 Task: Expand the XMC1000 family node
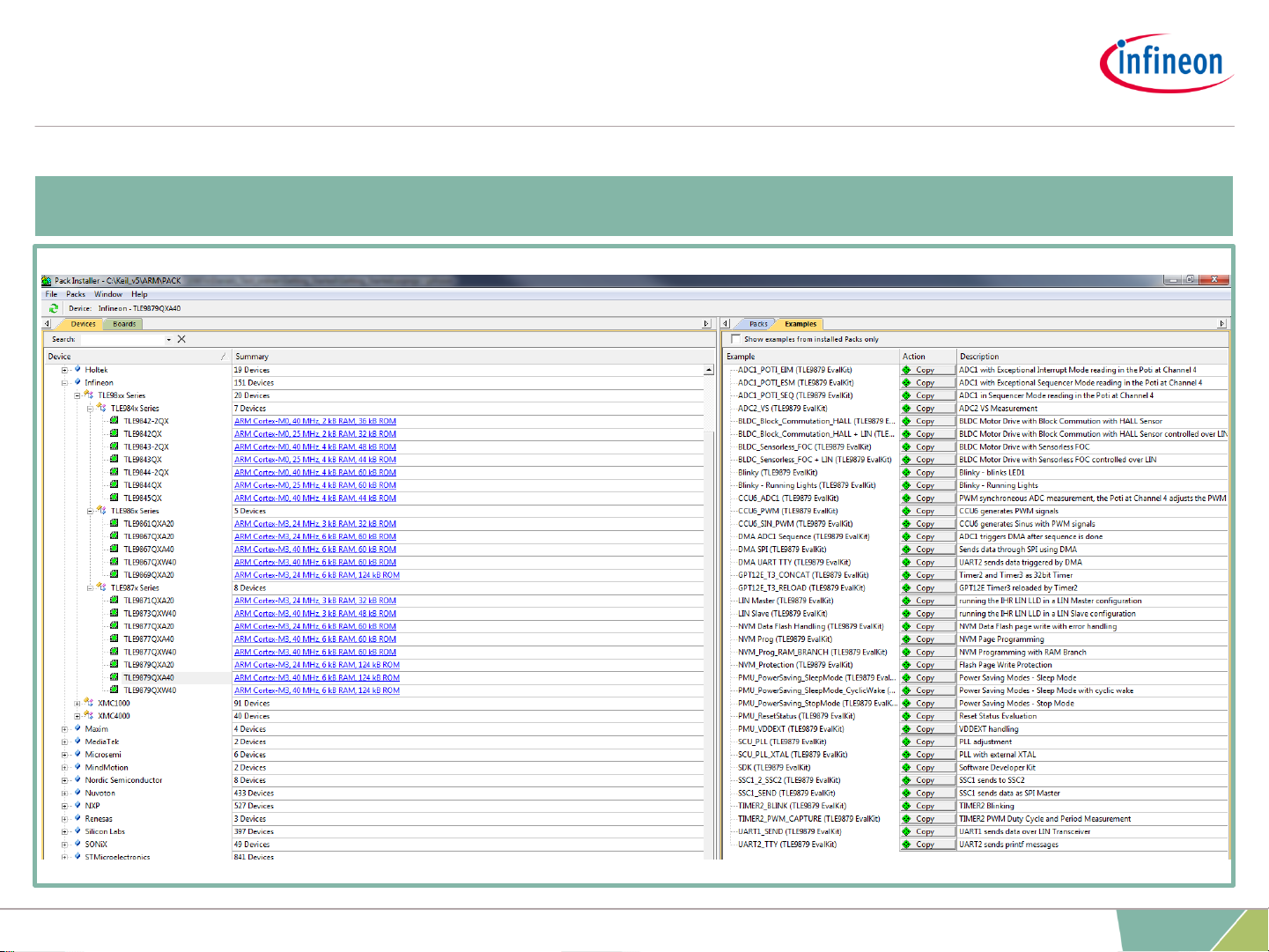pos(77,703)
